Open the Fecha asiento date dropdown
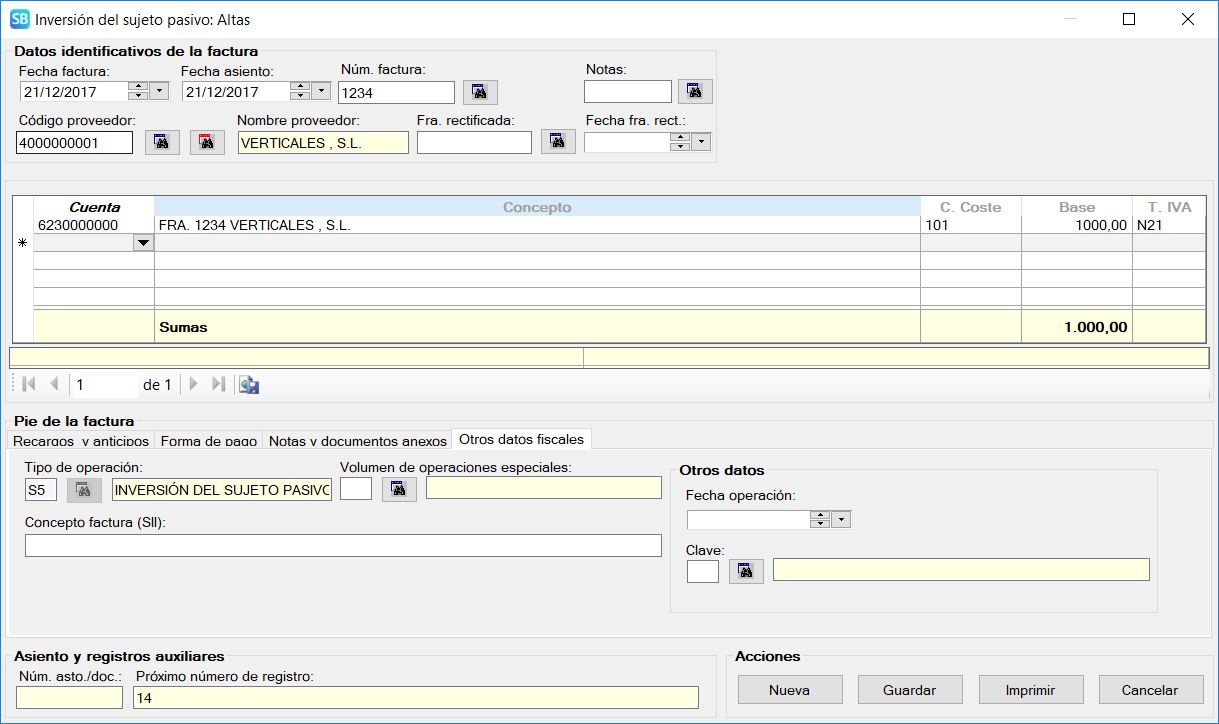Image resolution: width=1219 pixels, height=724 pixels. [x=321, y=91]
